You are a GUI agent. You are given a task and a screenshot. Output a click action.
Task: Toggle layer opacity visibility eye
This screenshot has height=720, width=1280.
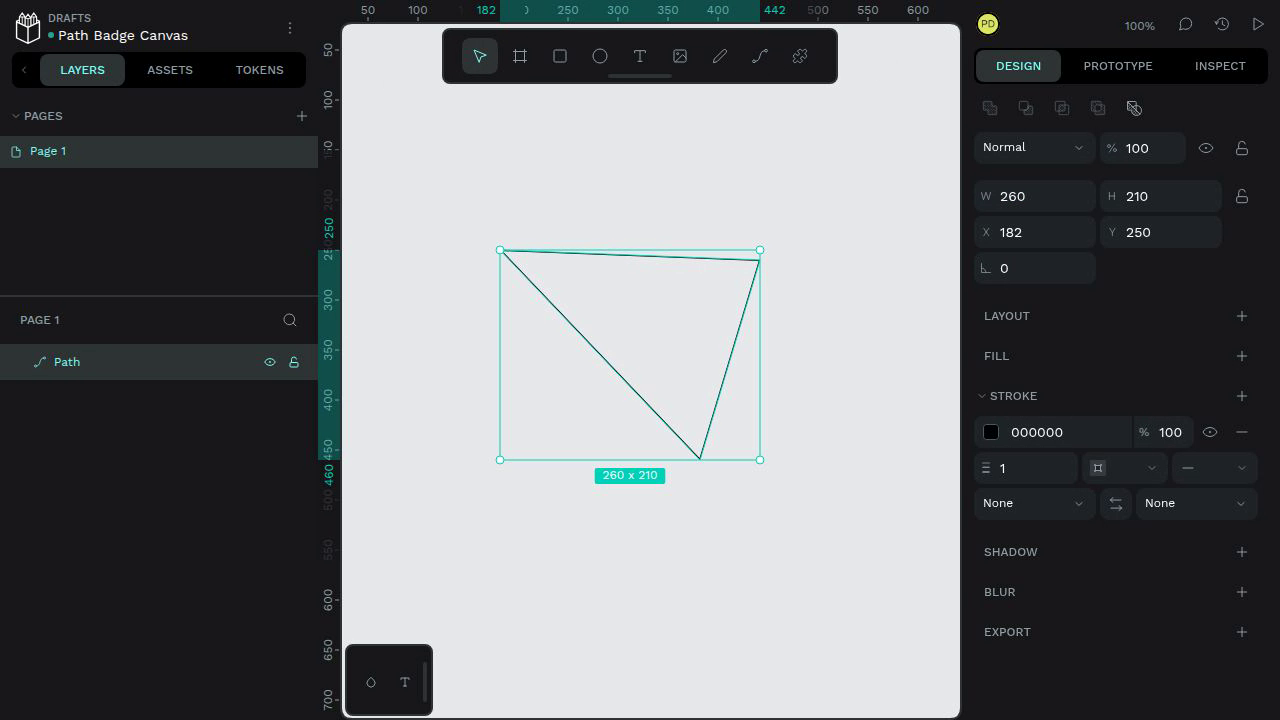point(1206,148)
